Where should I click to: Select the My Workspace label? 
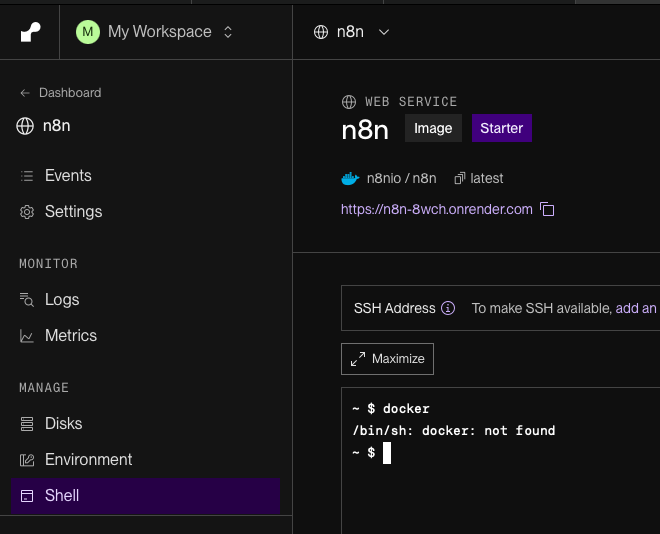[160, 32]
